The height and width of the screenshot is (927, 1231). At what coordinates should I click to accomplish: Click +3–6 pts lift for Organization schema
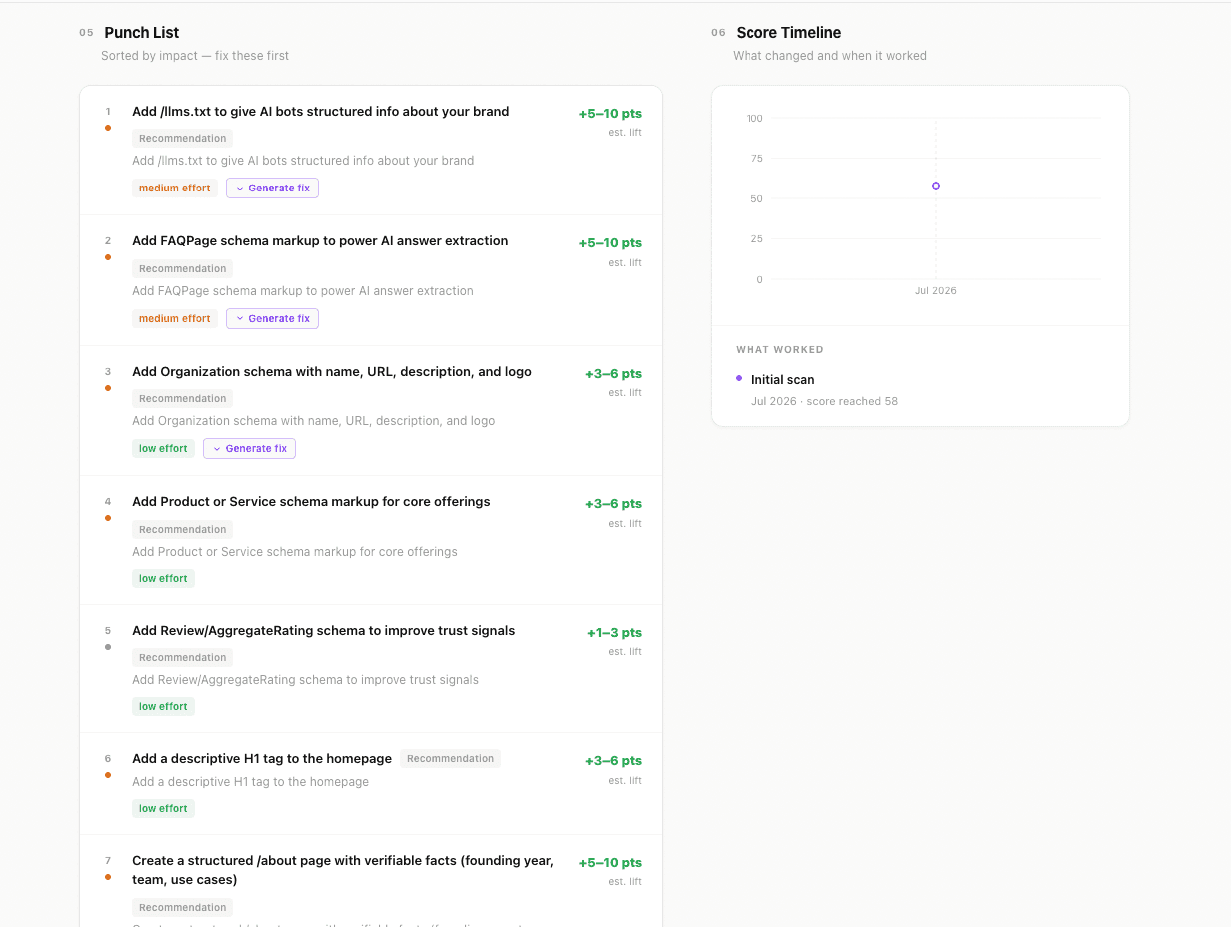pyautogui.click(x=613, y=374)
